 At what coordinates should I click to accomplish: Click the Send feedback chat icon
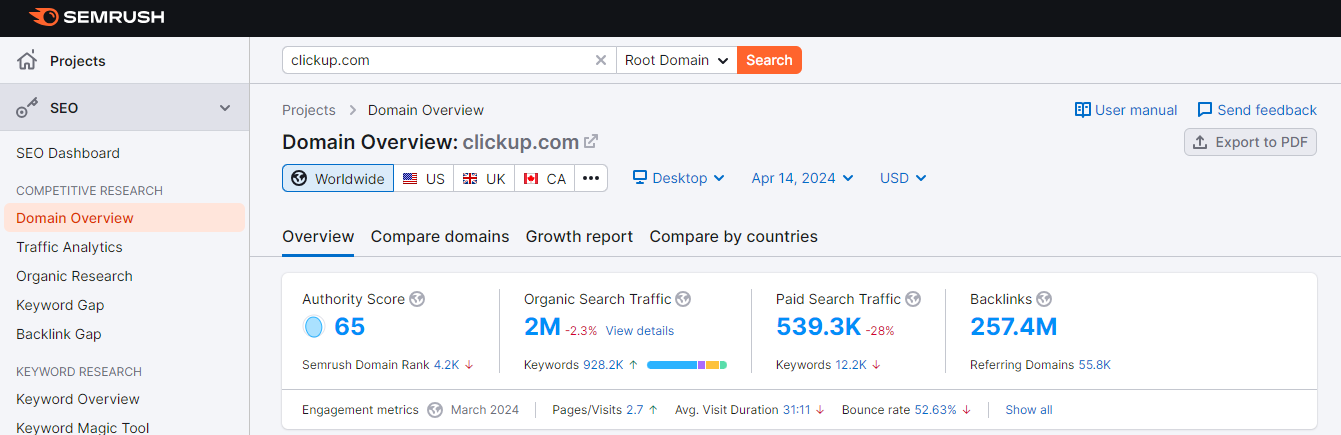(1205, 110)
